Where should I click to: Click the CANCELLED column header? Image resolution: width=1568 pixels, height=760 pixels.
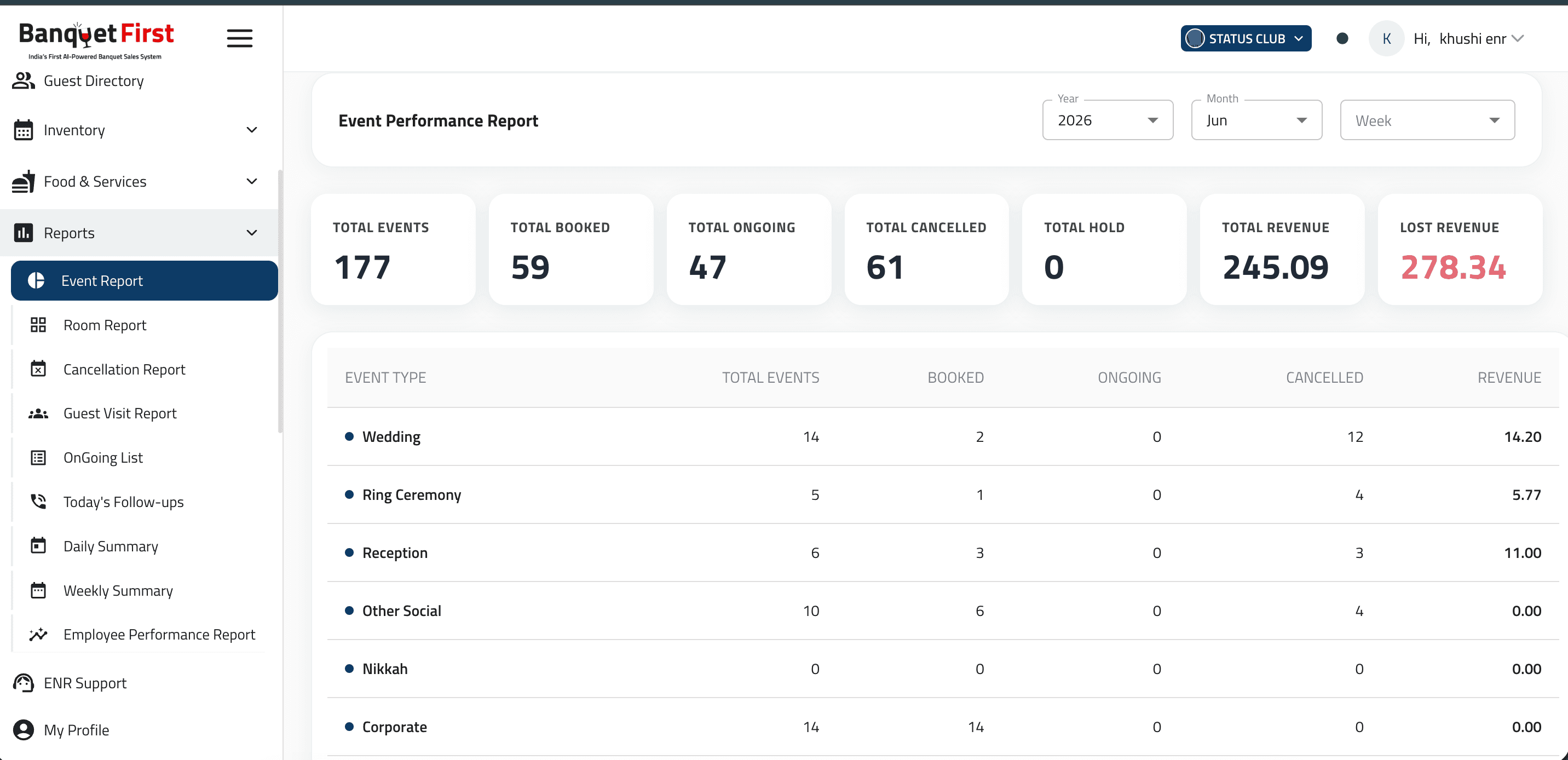pyautogui.click(x=1324, y=378)
